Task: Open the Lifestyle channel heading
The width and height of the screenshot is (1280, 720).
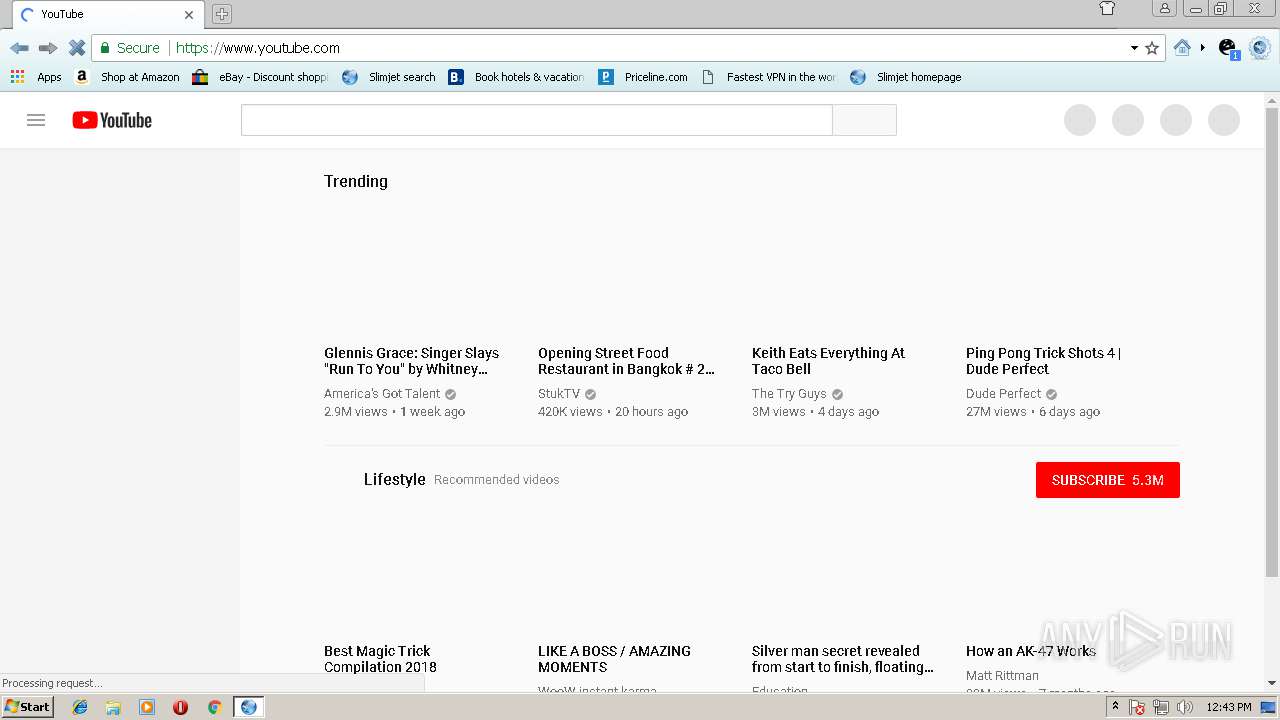Action: coord(395,480)
